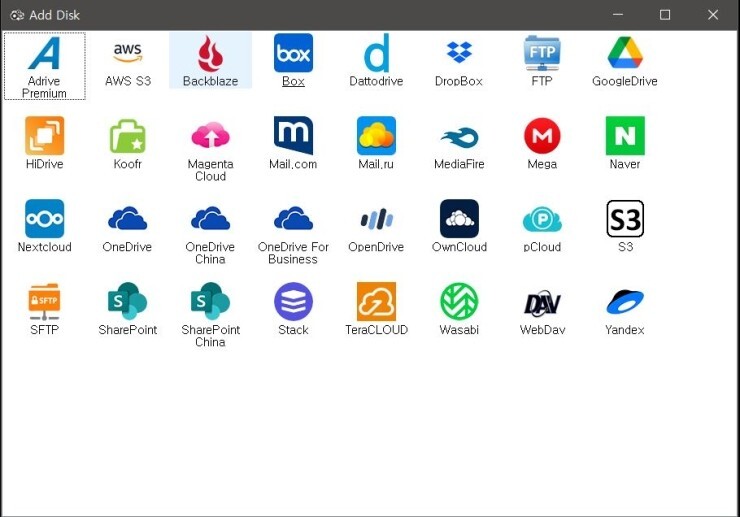The width and height of the screenshot is (740, 517).
Task: Select Magenta Cloud
Action: [x=210, y=136]
